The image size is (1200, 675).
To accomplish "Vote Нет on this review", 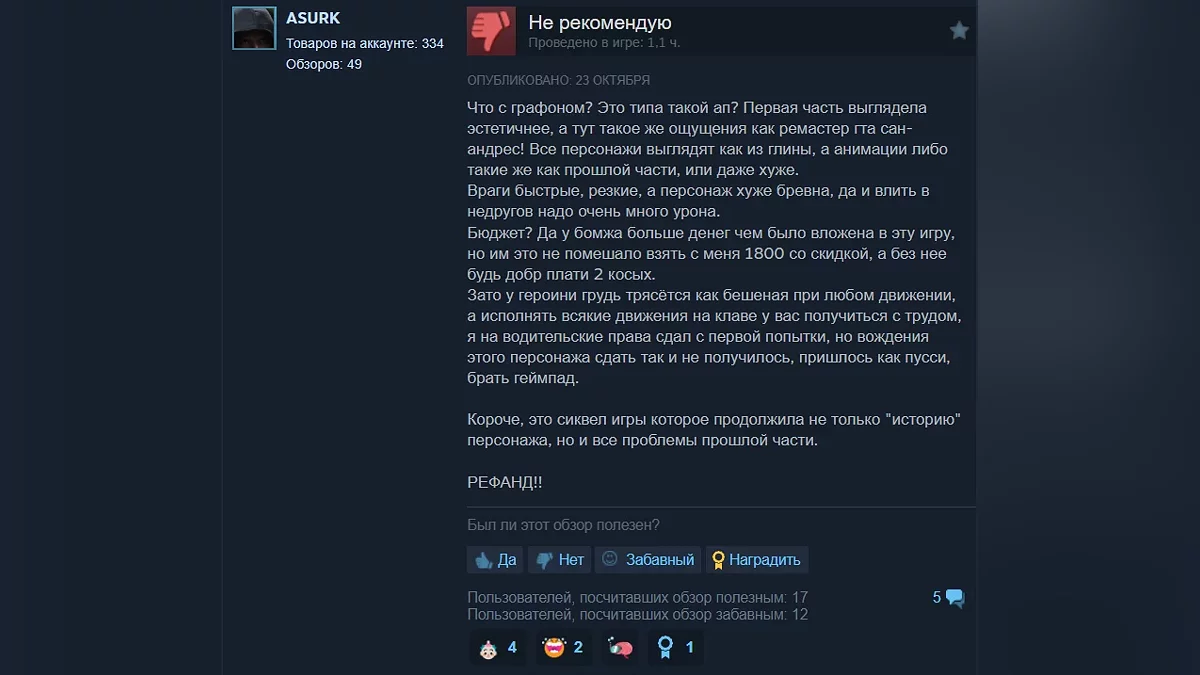I will pyautogui.click(x=560, y=560).
